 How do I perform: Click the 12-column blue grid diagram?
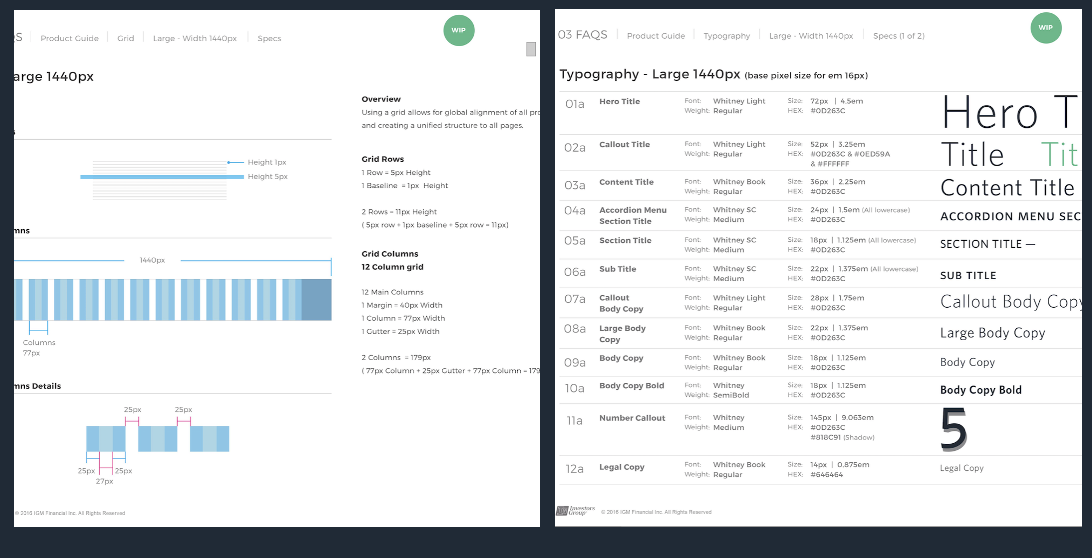(172, 299)
